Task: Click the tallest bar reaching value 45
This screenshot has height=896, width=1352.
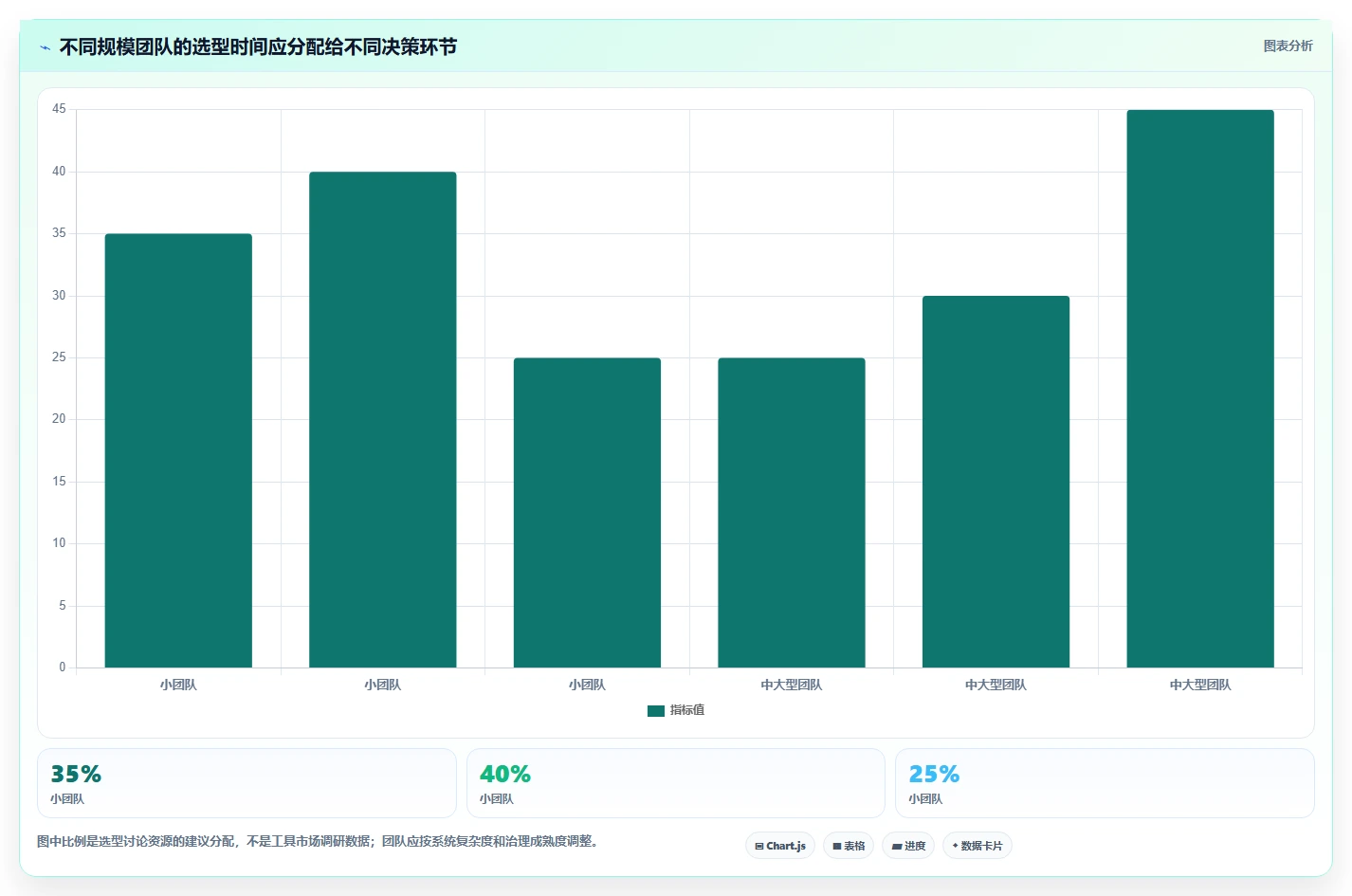Action: (x=1200, y=389)
